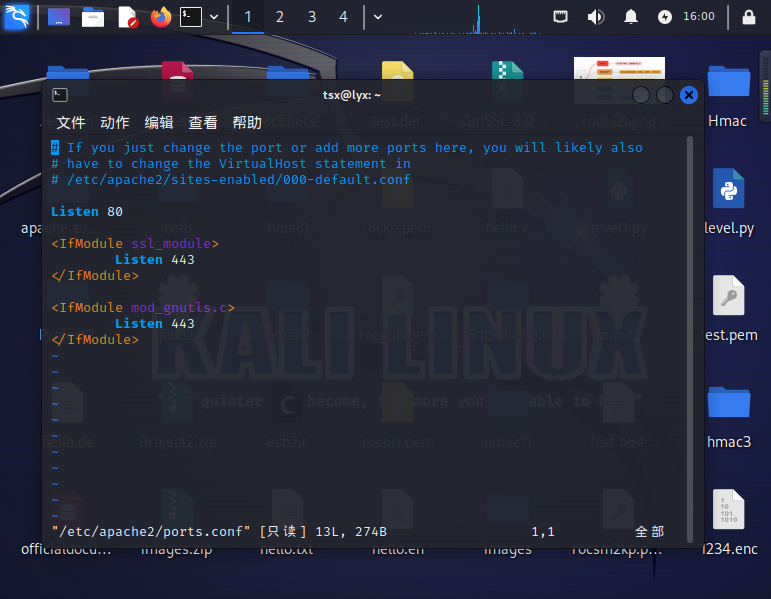Expand the terminal launcher dropdown arrow
The height and width of the screenshot is (599, 771).
pyautogui.click(x=214, y=17)
